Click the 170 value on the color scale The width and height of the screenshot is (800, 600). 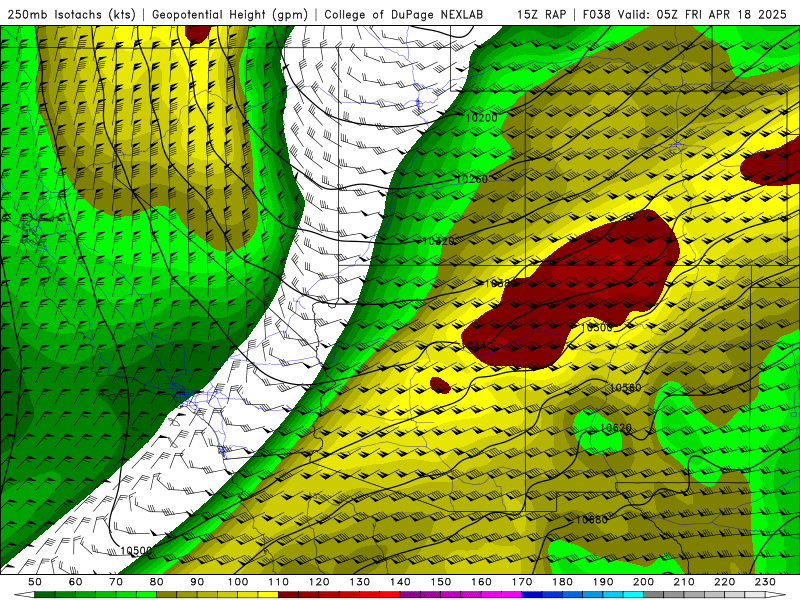(x=522, y=582)
